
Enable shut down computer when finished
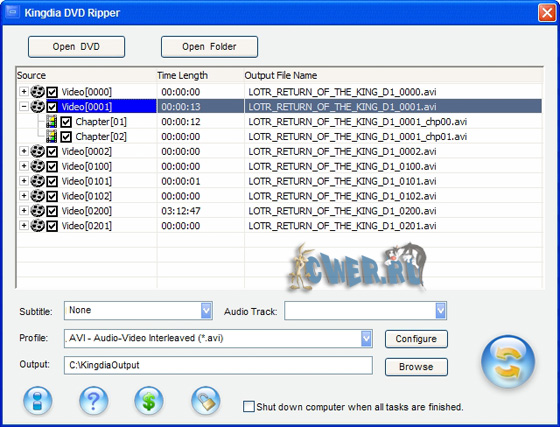pyautogui.click(x=249, y=407)
